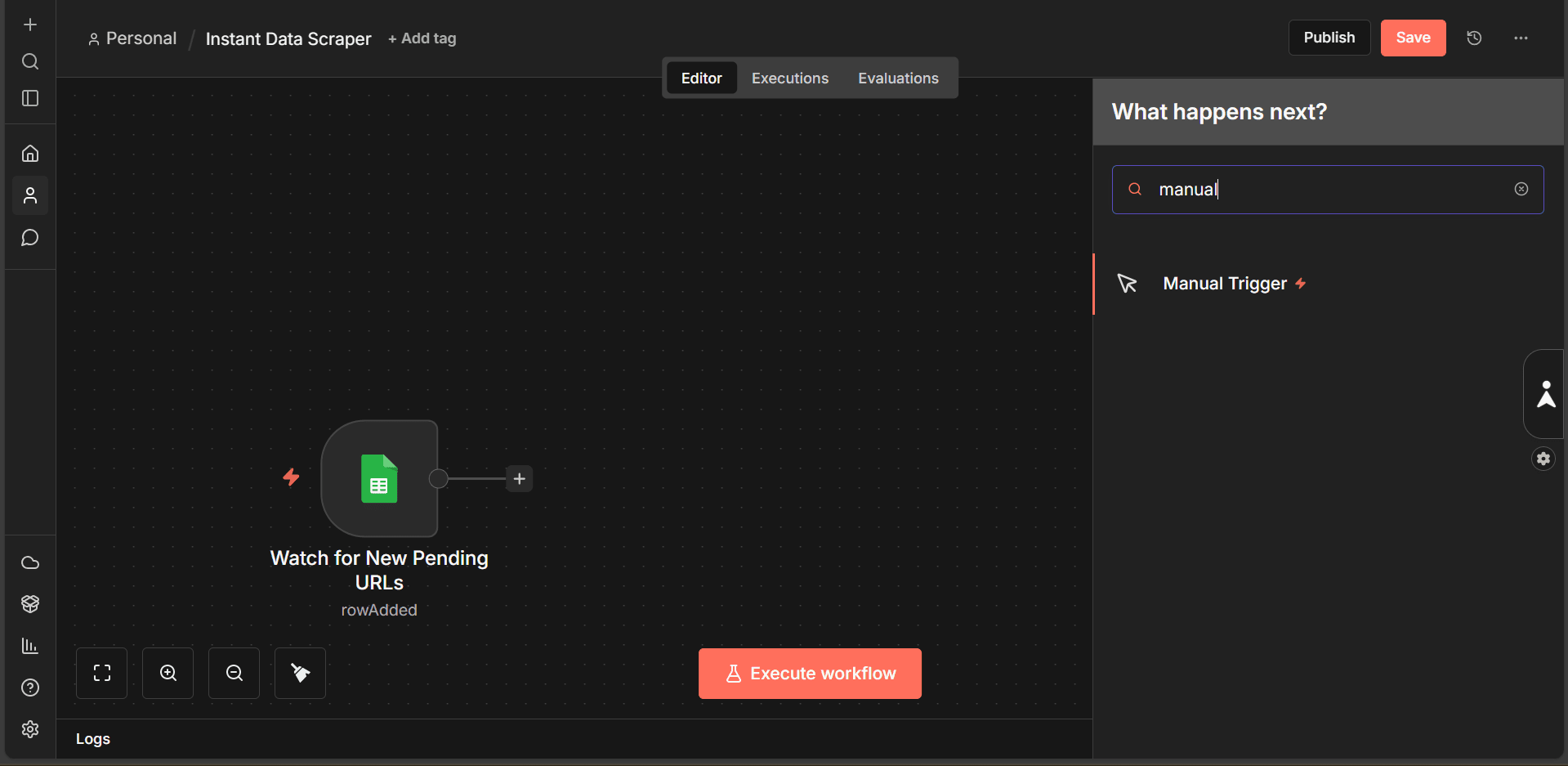Switch to the Evaluations tab
Image resolution: width=1568 pixels, height=766 pixels.
tap(898, 78)
